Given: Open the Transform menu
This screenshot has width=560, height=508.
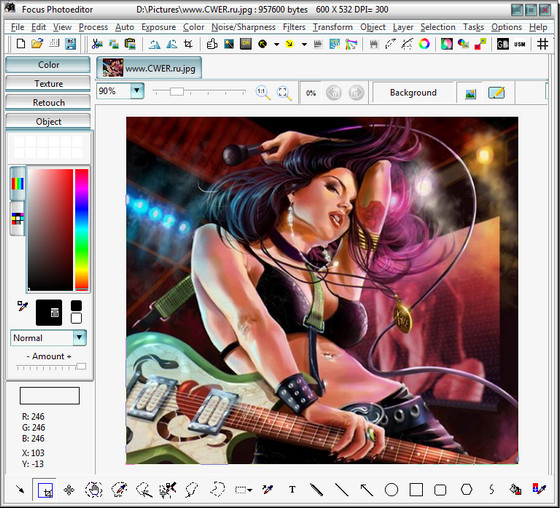Looking at the screenshot, I should click(332, 27).
